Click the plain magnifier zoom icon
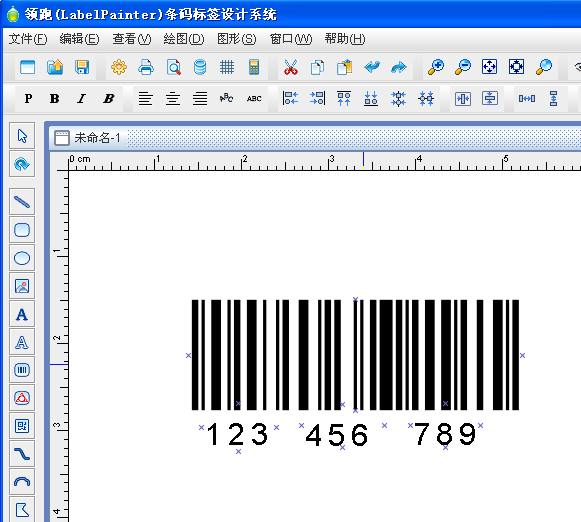 [x=544, y=67]
